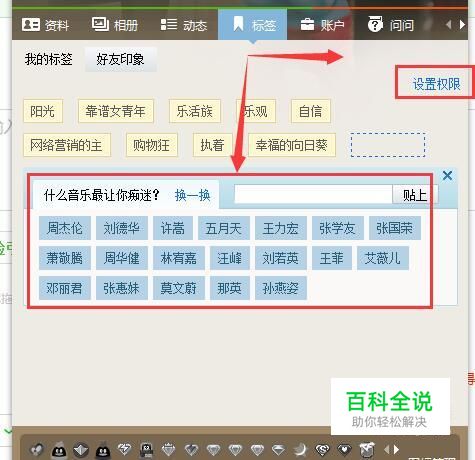Pick the 莫文蔚 suggested tag
This screenshot has height=460, width=475.
pos(179,288)
